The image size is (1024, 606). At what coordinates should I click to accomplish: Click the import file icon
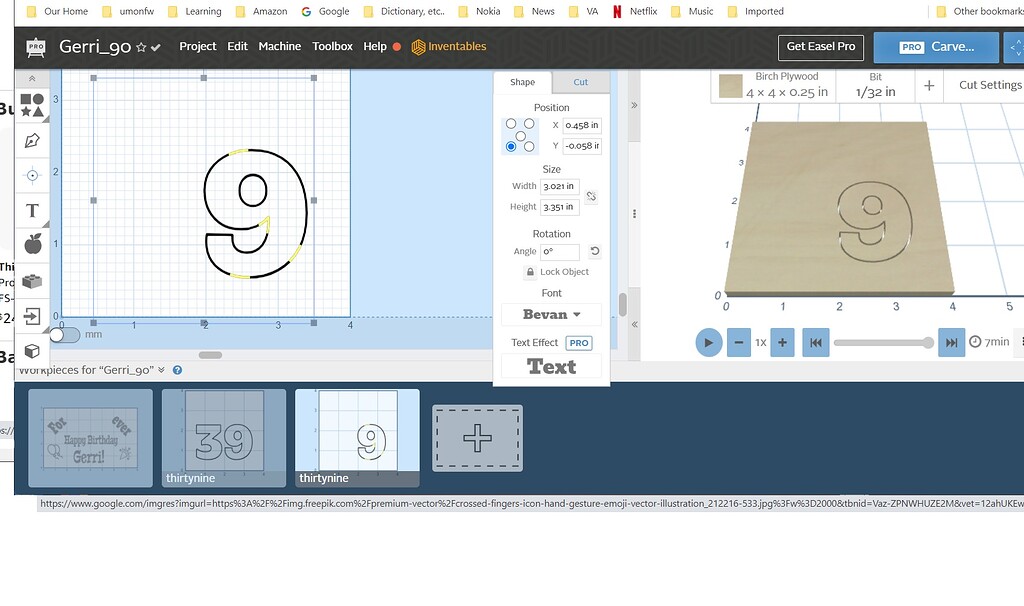32,317
